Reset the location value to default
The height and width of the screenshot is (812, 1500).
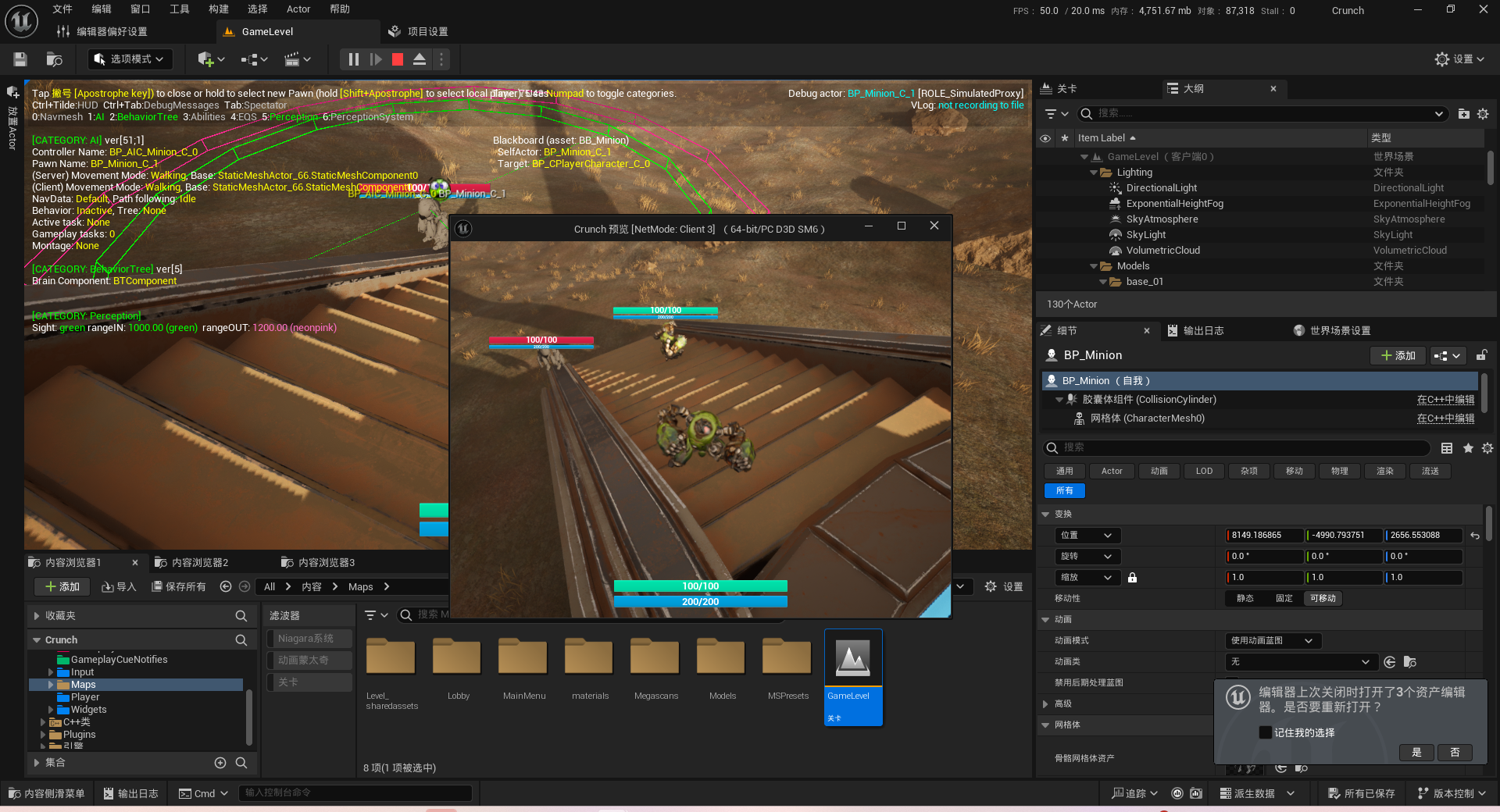(1475, 536)
